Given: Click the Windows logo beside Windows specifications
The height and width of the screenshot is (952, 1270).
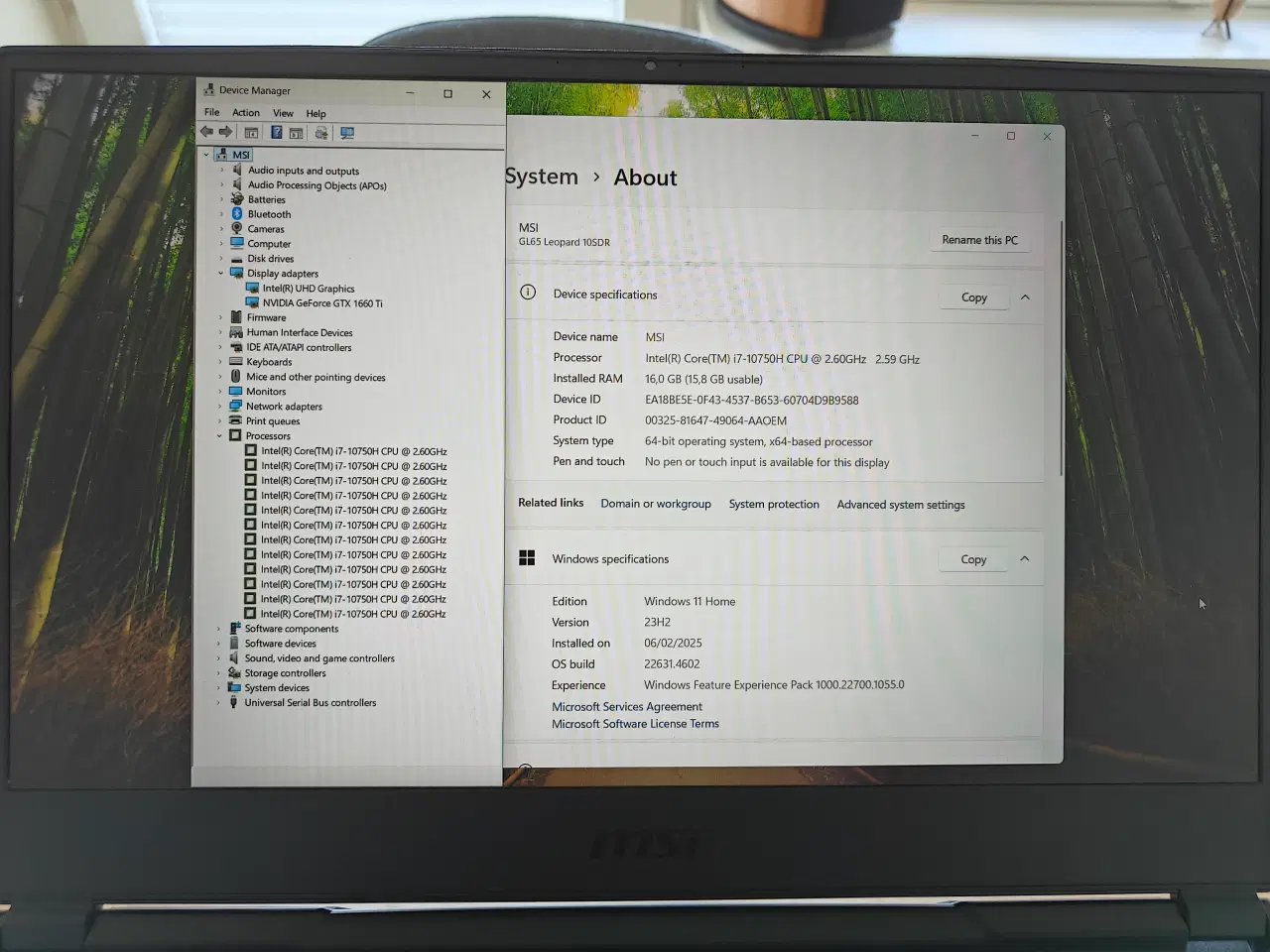Looking at the screenshot, I should [527, 558].
